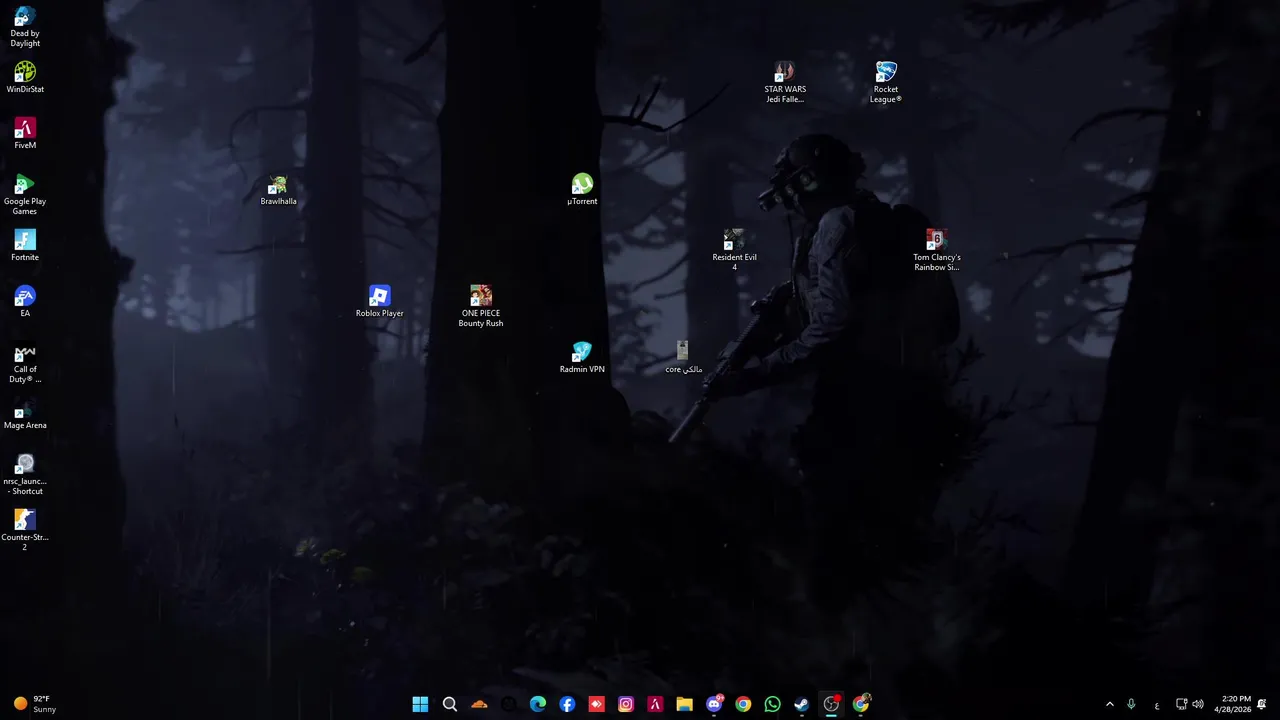Screen dimensions: 1280x720
Task: Click the µTorrent desktop icon
Action: click(582, 190)
